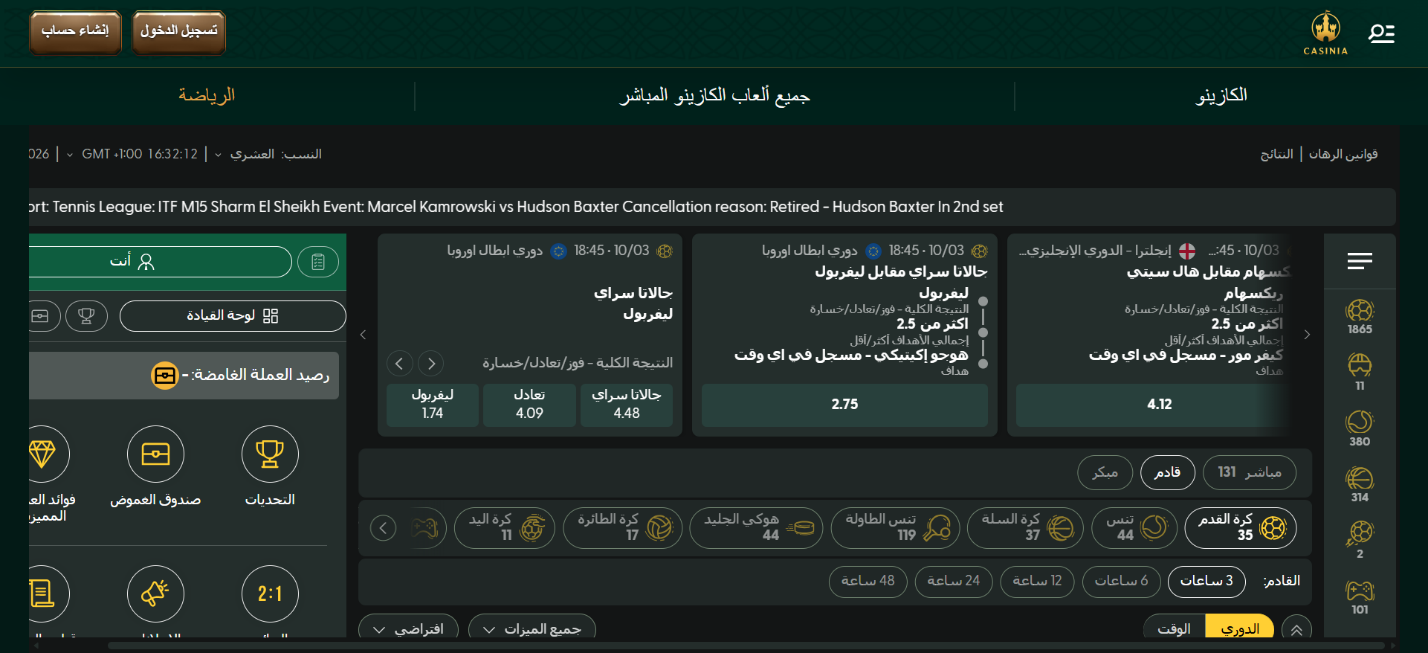Click the table tennis icon with 119 events
This screenshot has height=653, width=1428.
click(x=896, y=527)
